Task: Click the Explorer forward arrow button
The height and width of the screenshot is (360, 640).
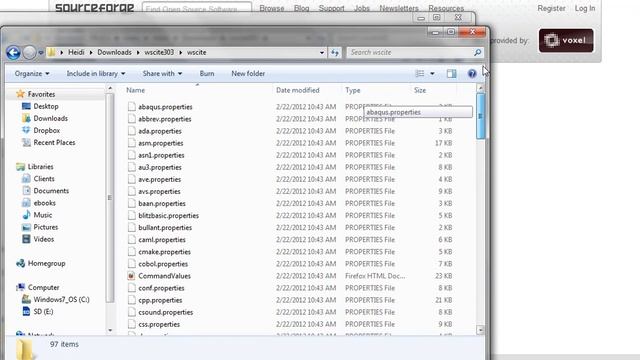Action: [x=29, y=53]
